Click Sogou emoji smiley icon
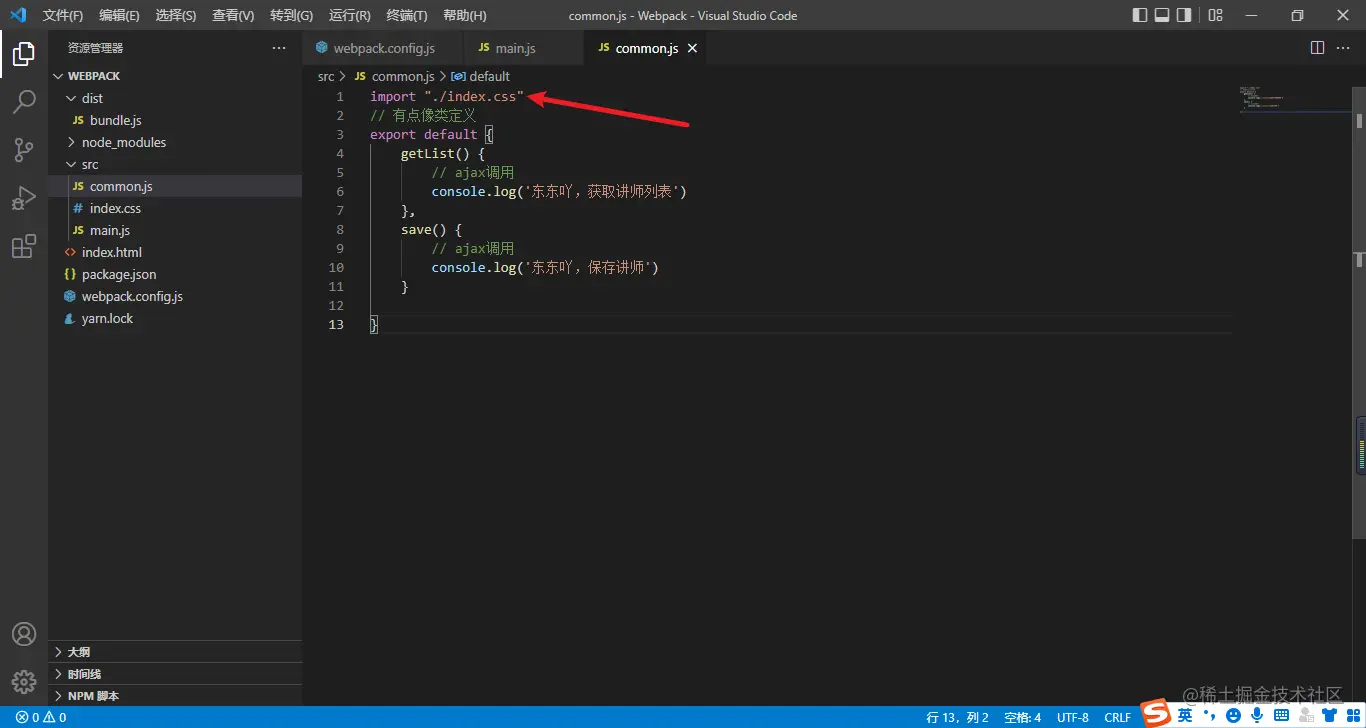The width and height of the screenshot is (1366, 728). tap(1234, 715)
